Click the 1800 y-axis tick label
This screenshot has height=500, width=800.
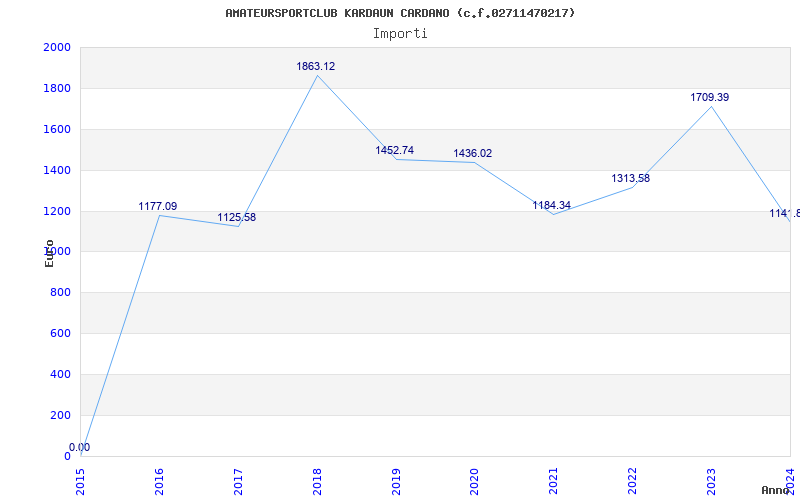(x=57, y=89)
